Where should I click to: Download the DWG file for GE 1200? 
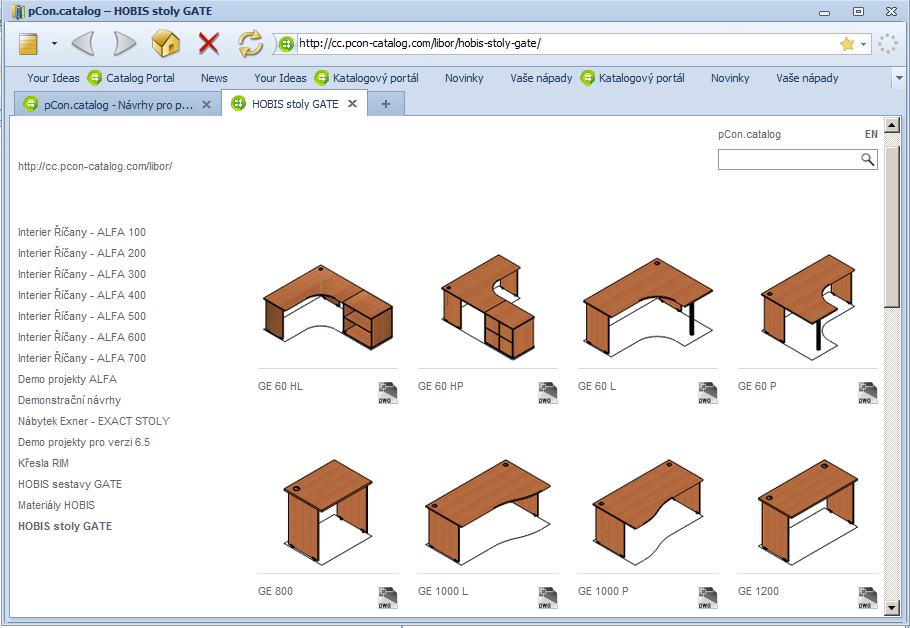click(868, 598)
